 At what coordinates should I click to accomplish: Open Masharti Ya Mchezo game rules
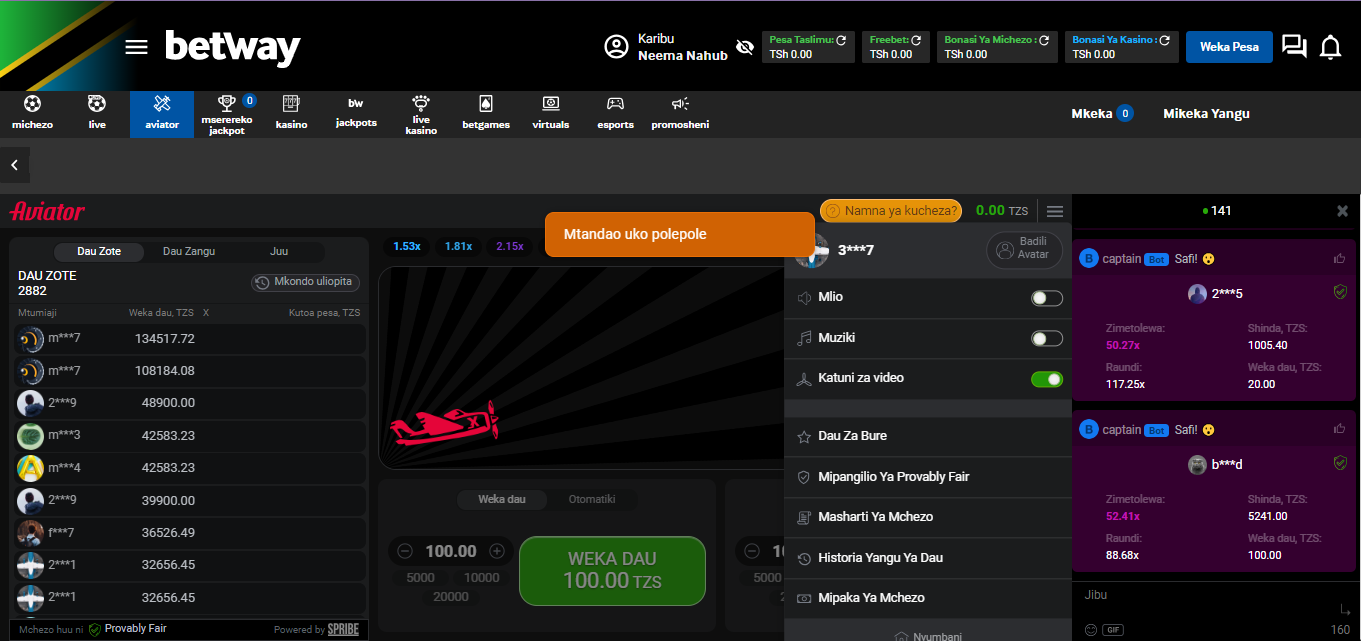click(x=928, y=517)
